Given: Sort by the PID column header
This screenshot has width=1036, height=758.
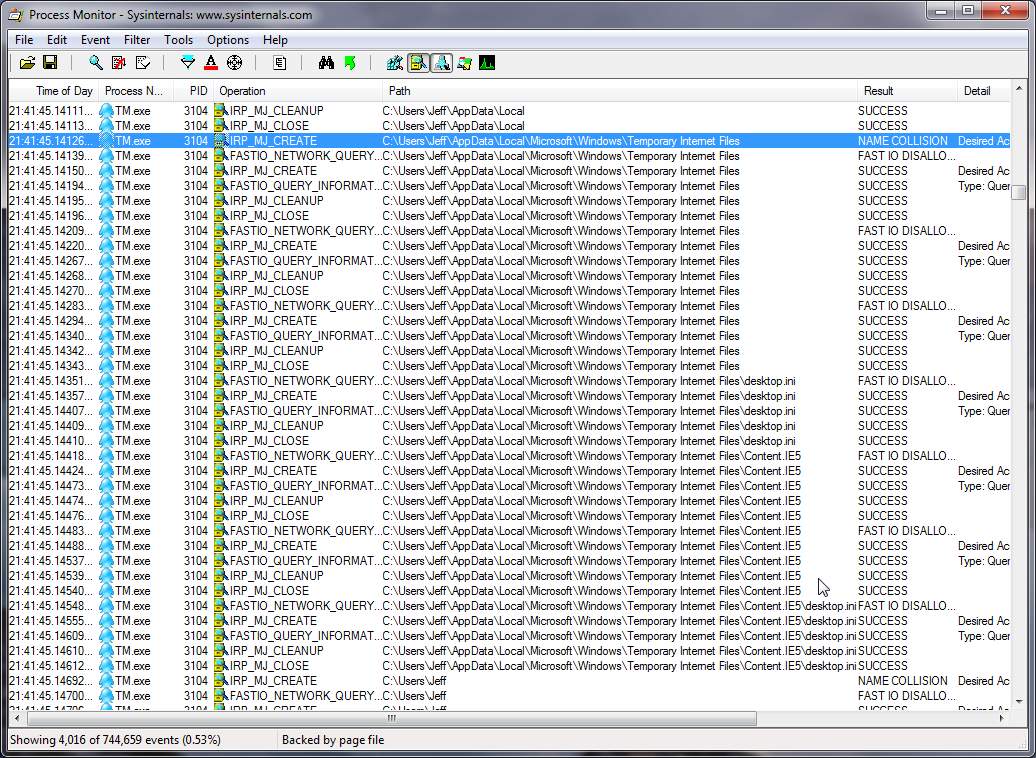Looking at the screenshot, I should coord(194,91).
